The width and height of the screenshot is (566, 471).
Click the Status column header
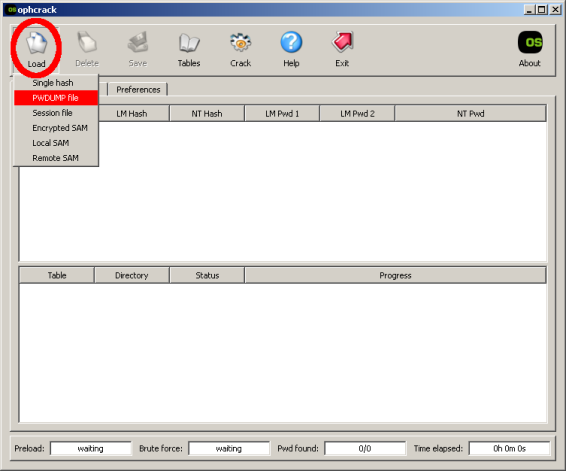click(x=207, y=275)
